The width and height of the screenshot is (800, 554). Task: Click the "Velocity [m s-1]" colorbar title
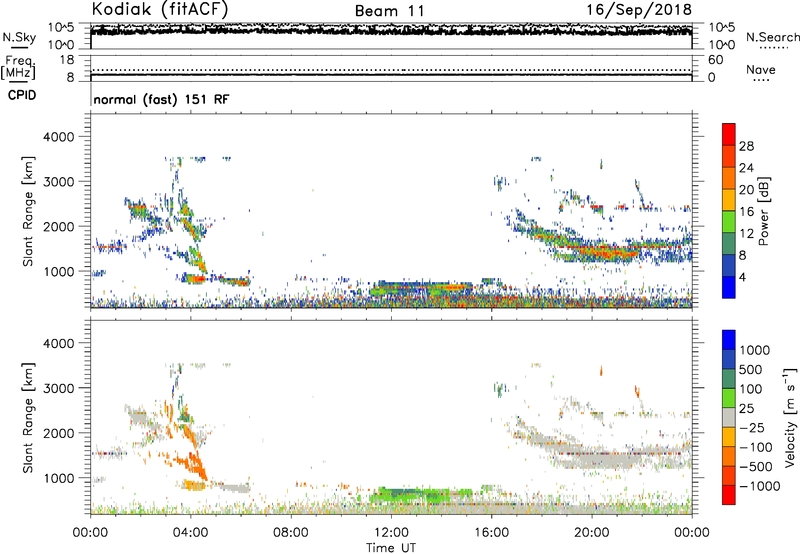point(790,417)
